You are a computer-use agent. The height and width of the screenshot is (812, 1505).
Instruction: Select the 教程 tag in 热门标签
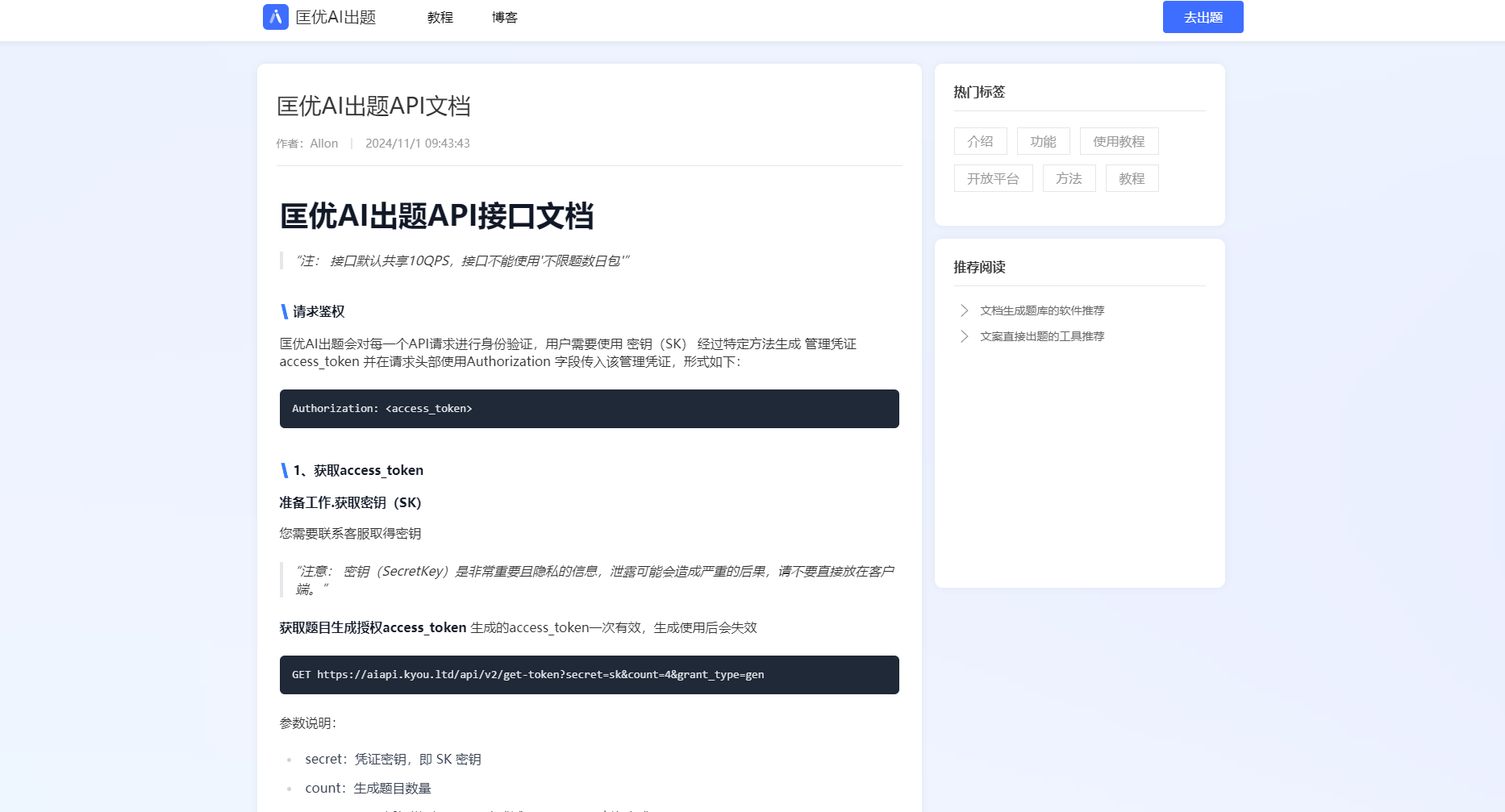pos(1132,178)
